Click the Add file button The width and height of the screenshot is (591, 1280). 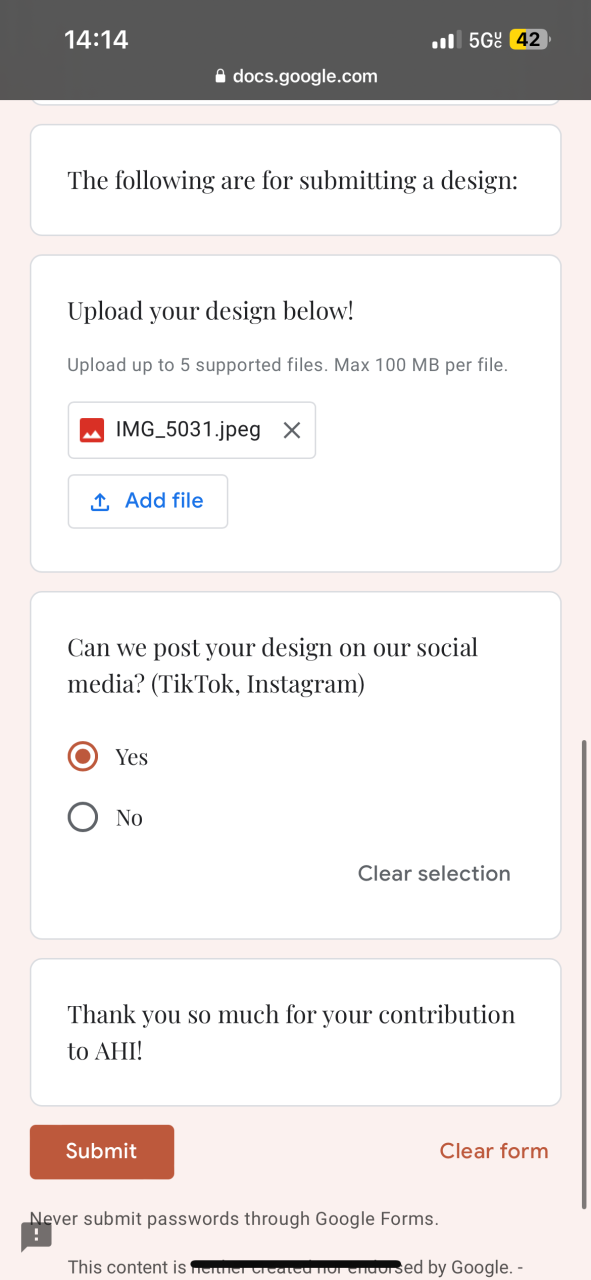click(x=148, y=501)
